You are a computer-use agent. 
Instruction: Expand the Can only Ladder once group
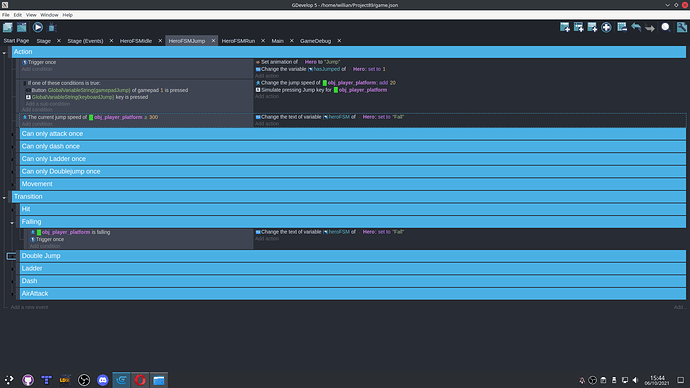pos(12,159)
